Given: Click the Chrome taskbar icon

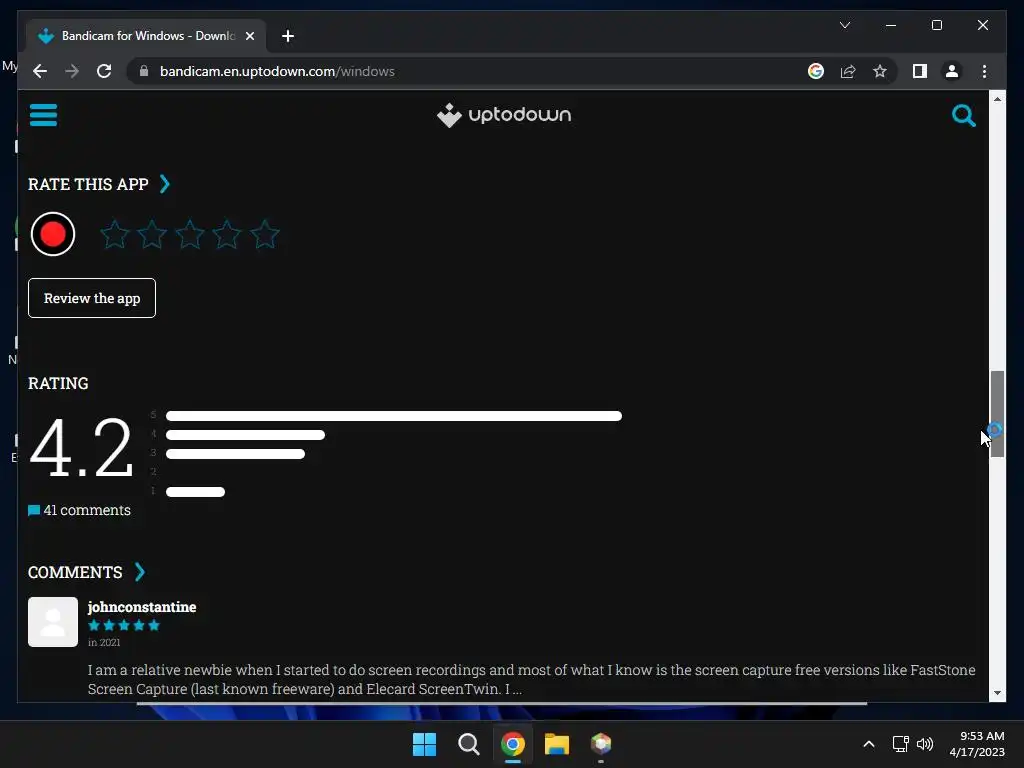Looking at the screenshot, I should [513, 744].
